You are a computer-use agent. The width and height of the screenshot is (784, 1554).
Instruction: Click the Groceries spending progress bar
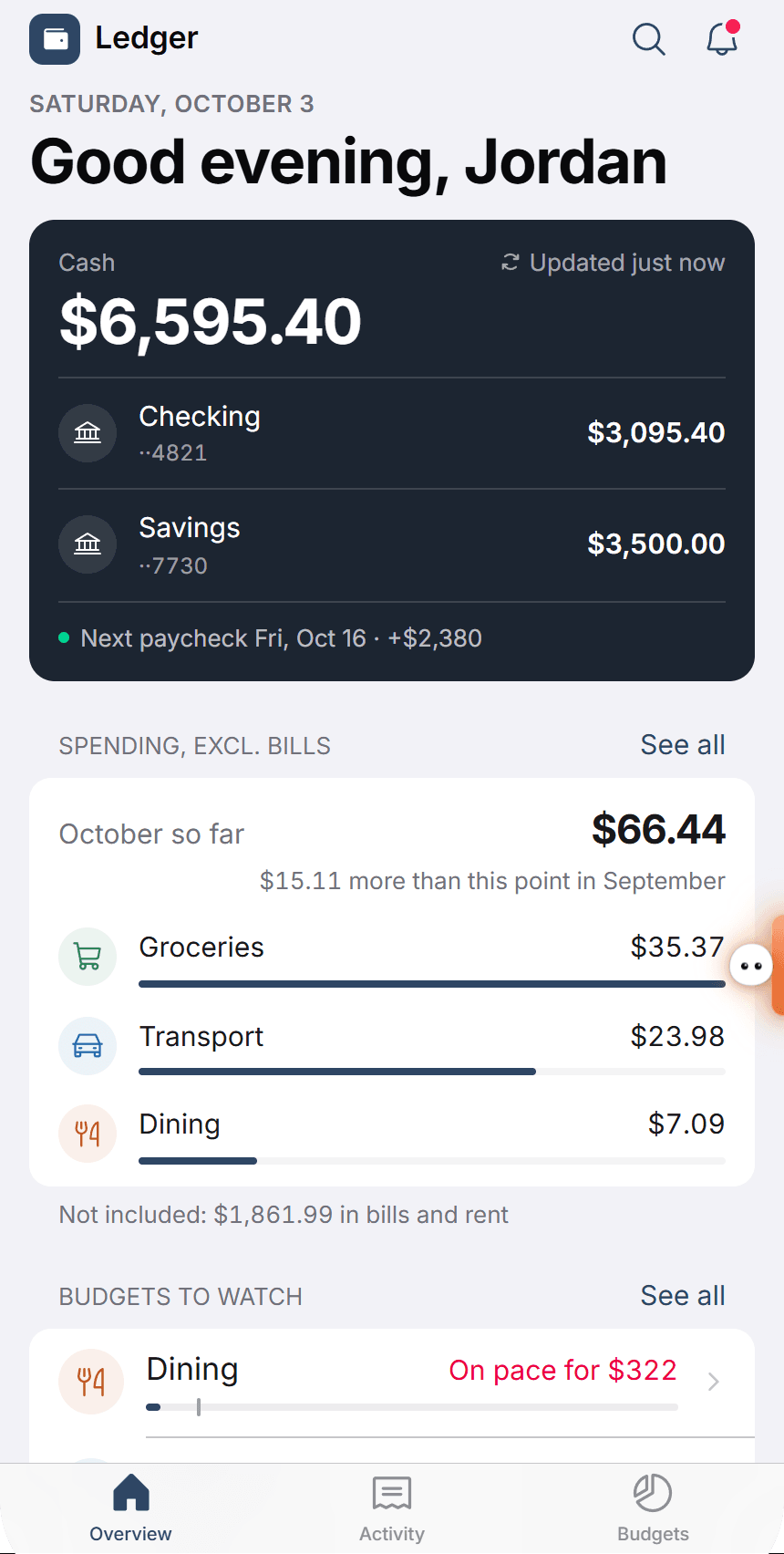(432, 984)
